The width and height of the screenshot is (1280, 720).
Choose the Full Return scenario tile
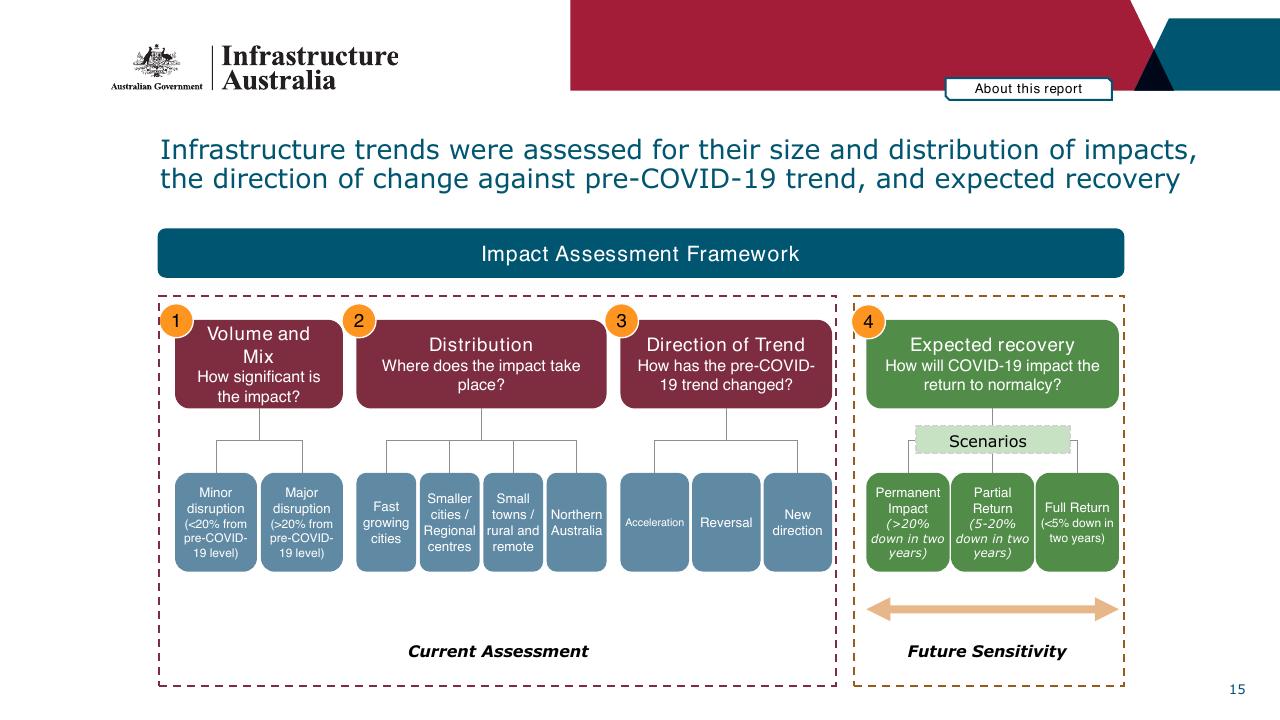click(1077, 522)
